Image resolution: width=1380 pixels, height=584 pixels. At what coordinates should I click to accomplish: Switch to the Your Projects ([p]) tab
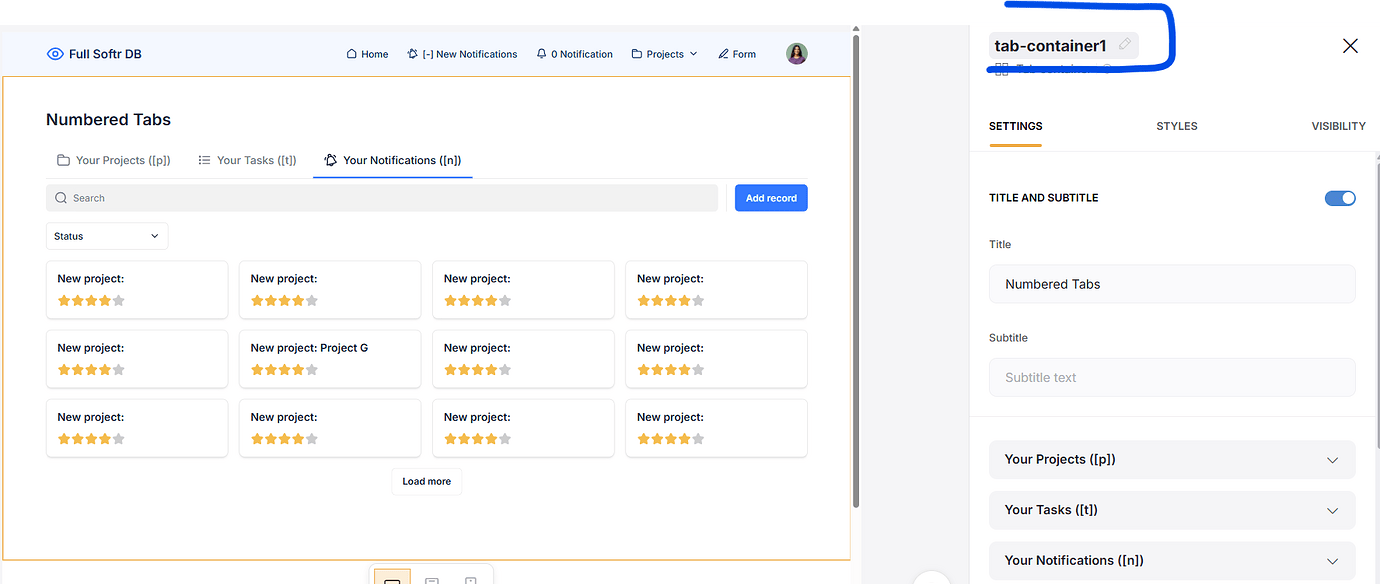[x=113, y=160]
